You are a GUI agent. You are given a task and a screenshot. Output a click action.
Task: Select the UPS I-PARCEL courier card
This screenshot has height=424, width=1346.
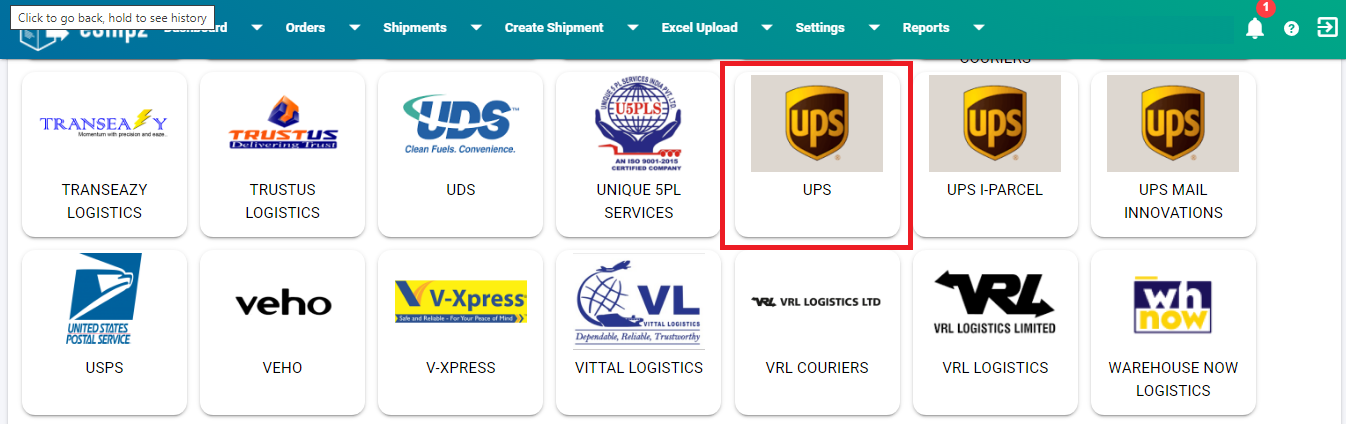[995, 154]
